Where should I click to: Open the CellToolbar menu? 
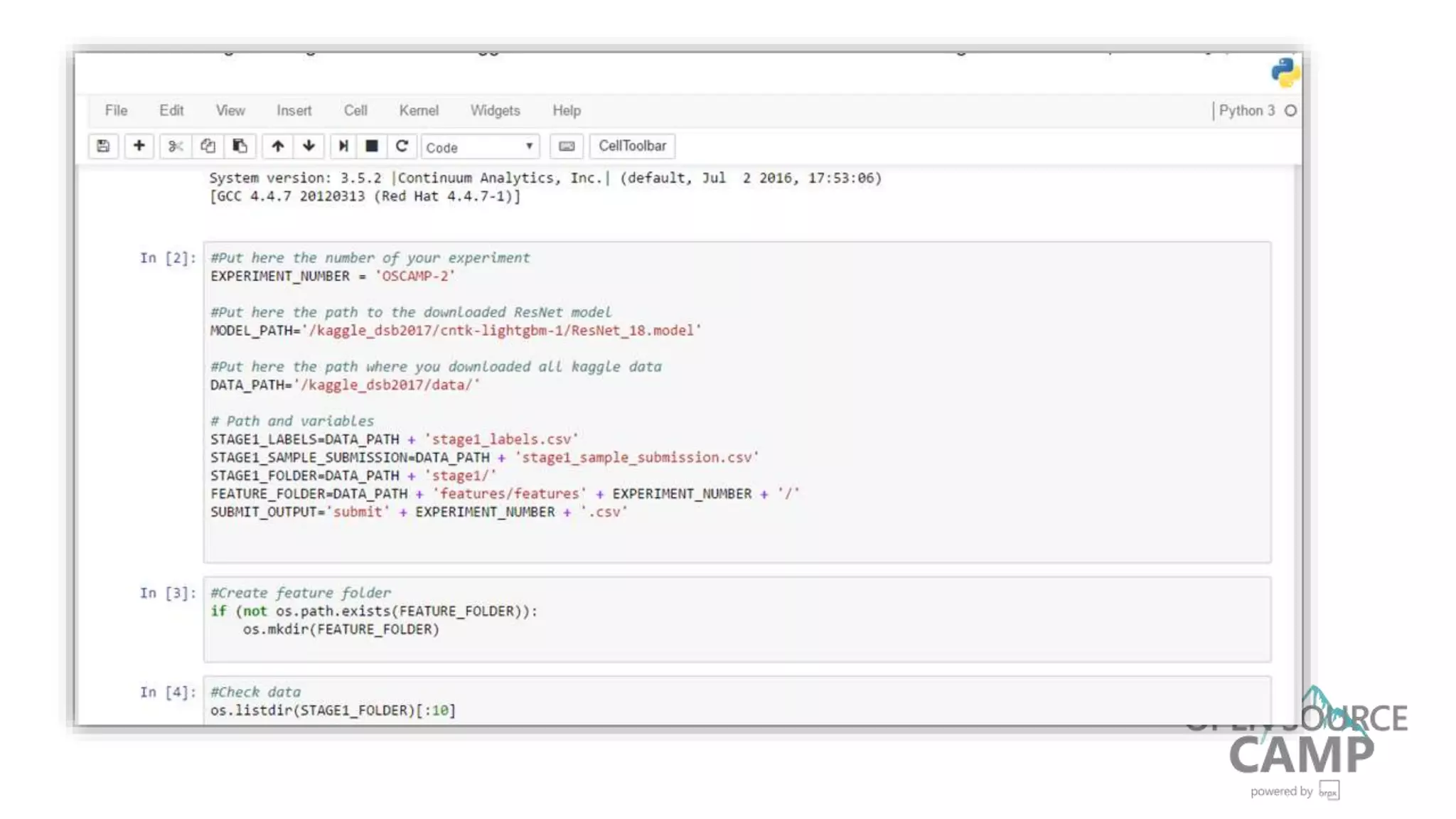(x=632, y=146)
